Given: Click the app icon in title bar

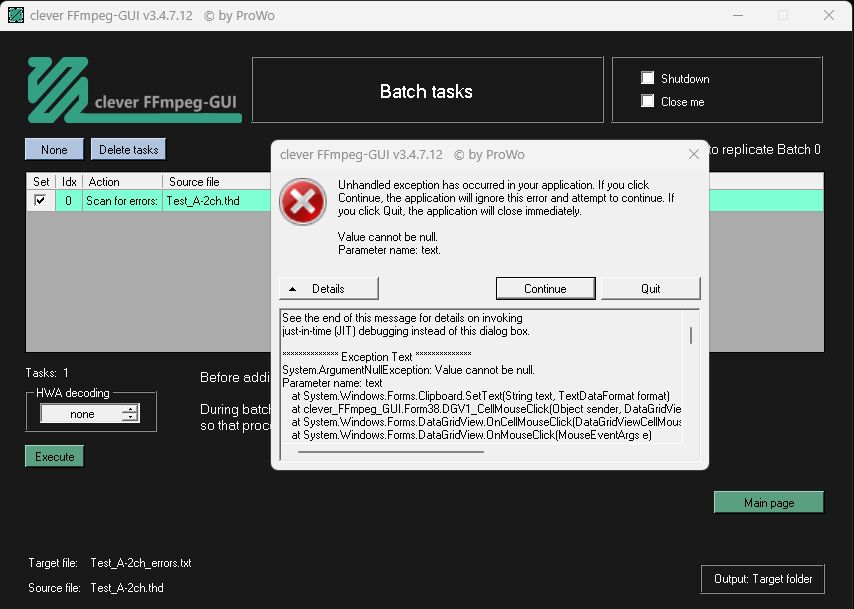Looking at the screenshot, I should pyautogui.click(x=16, y=15).
